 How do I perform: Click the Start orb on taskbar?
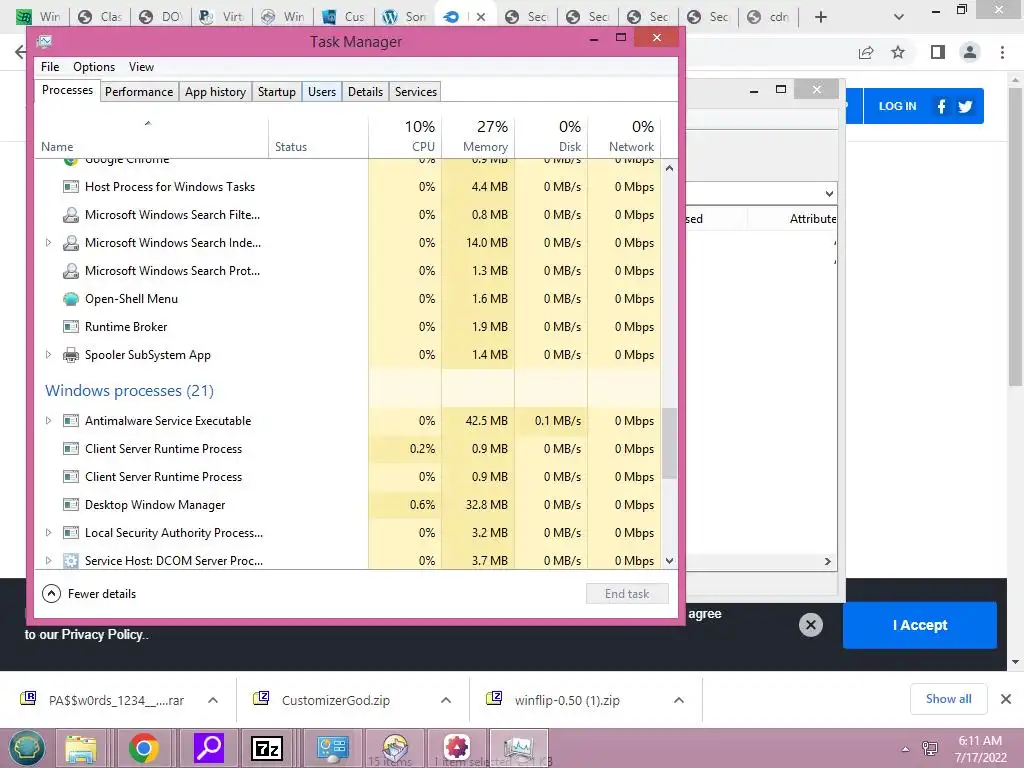click(x=27, y=748)
